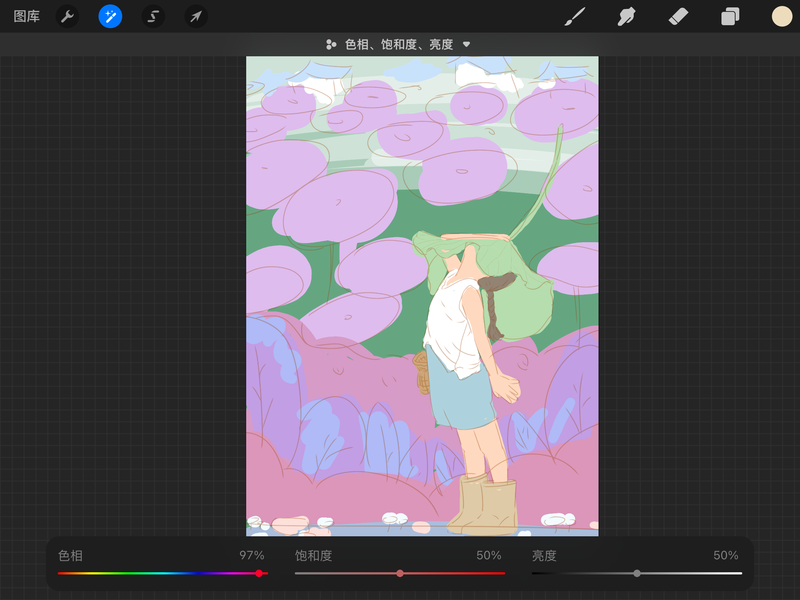Tap the girl's white shirt on canvas
This screenshot has width=800, height=600.
(452, 327)
